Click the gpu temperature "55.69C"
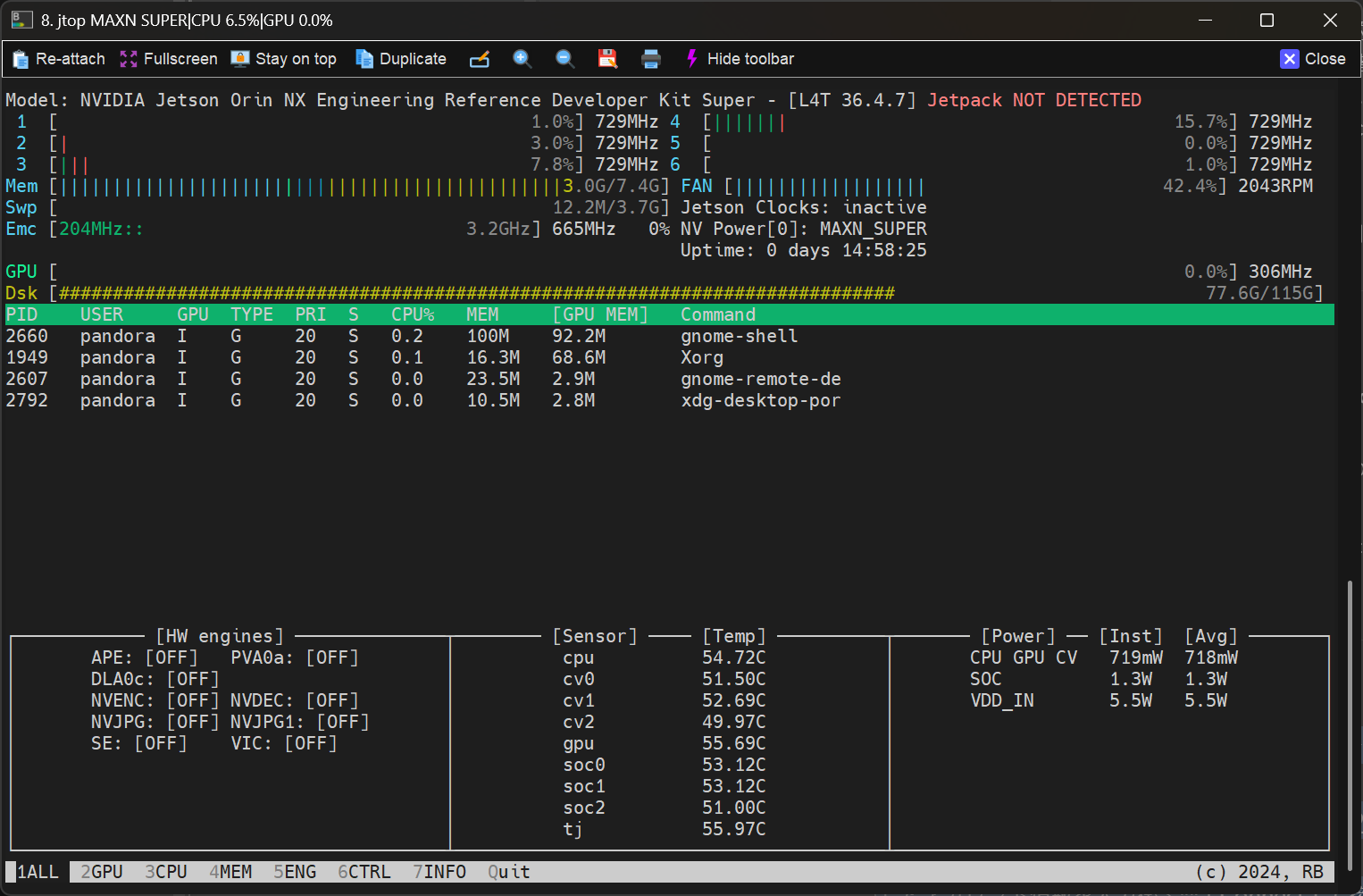This screenshot has height=896, width=1363. pyautogui.click(x=734, y=743)
